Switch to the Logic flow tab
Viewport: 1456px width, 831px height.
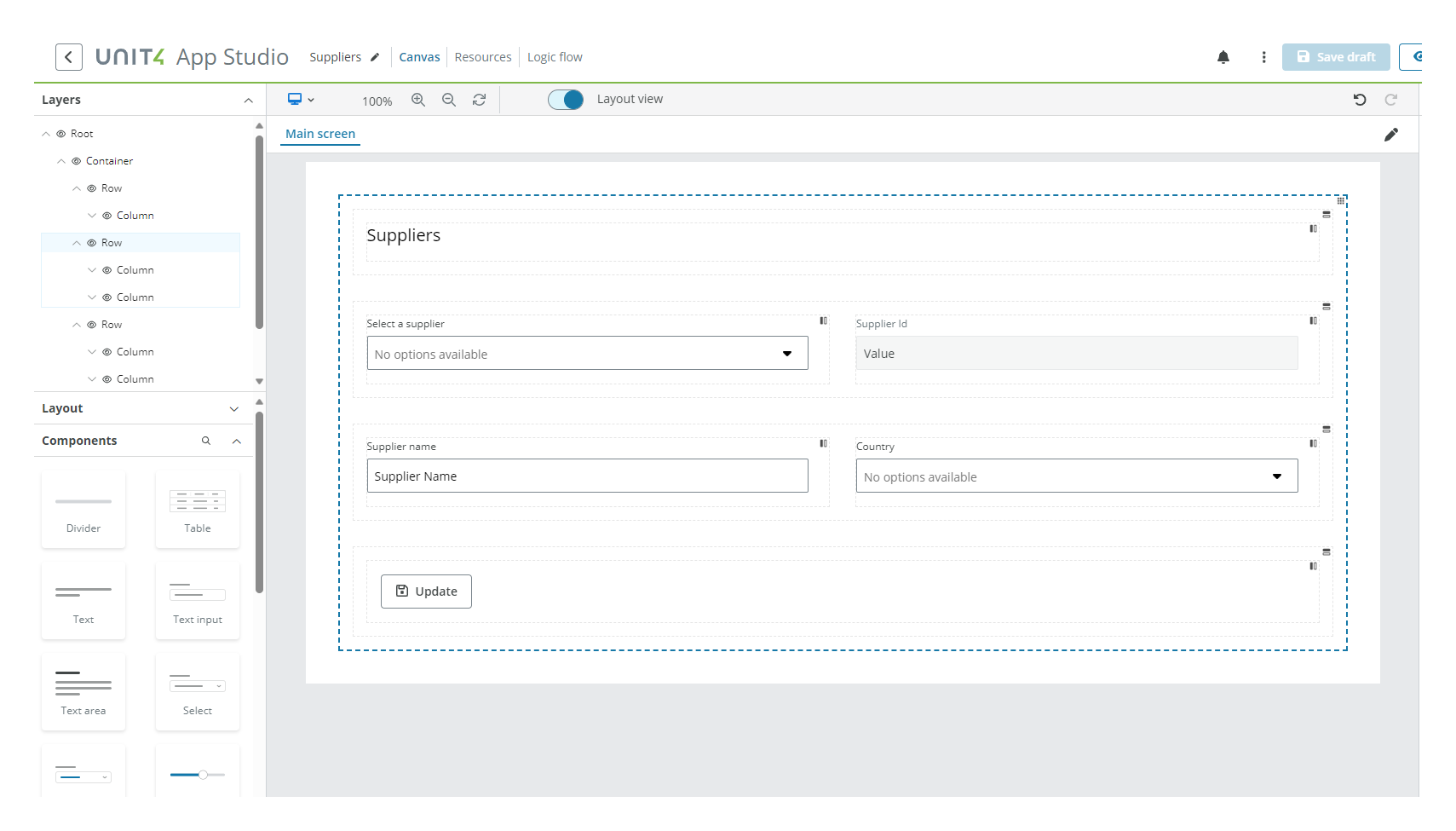point(555,57)
